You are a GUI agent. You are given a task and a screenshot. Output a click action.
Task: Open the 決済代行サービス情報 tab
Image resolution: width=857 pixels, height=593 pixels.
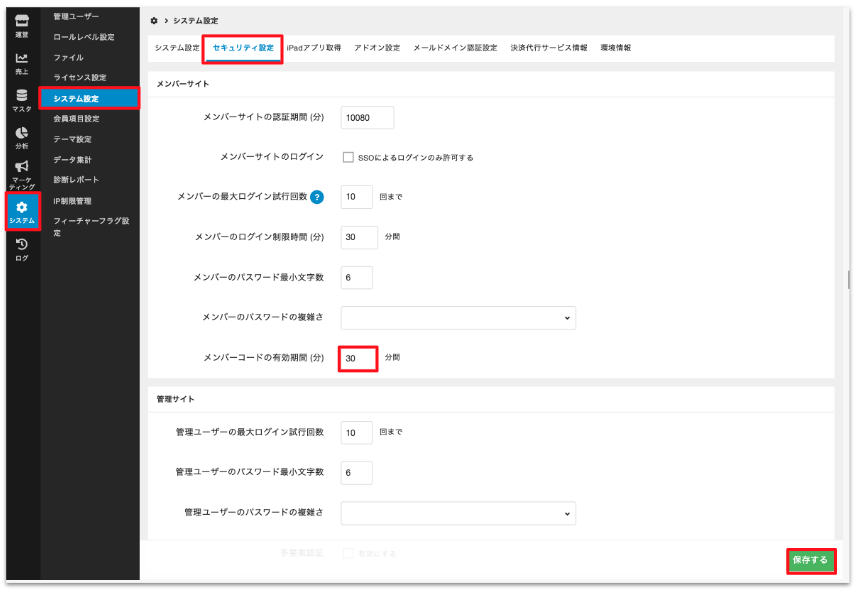pyautogui.click(x=548, y=48)
